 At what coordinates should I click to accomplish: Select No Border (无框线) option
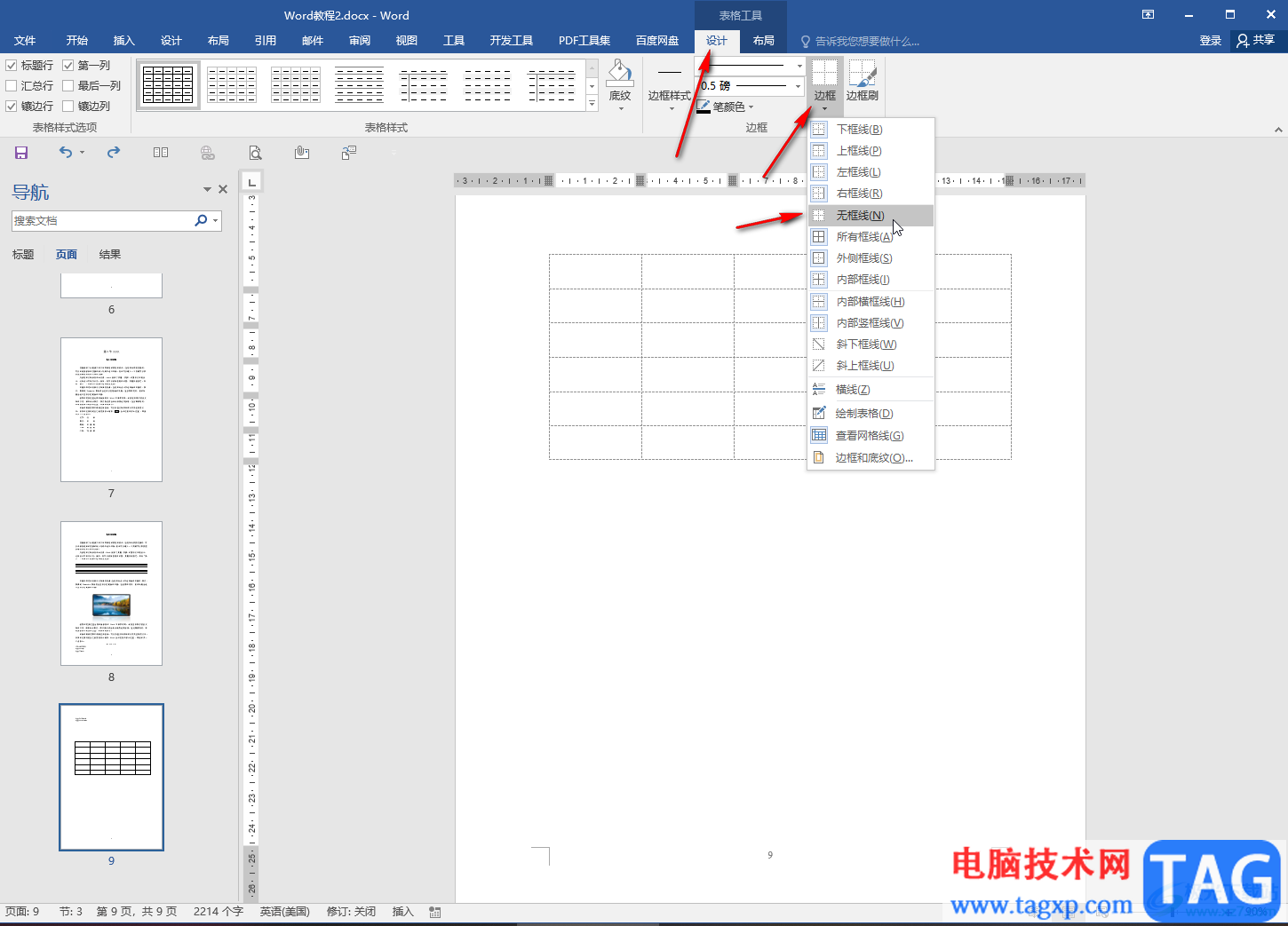(x=871, y=216)
